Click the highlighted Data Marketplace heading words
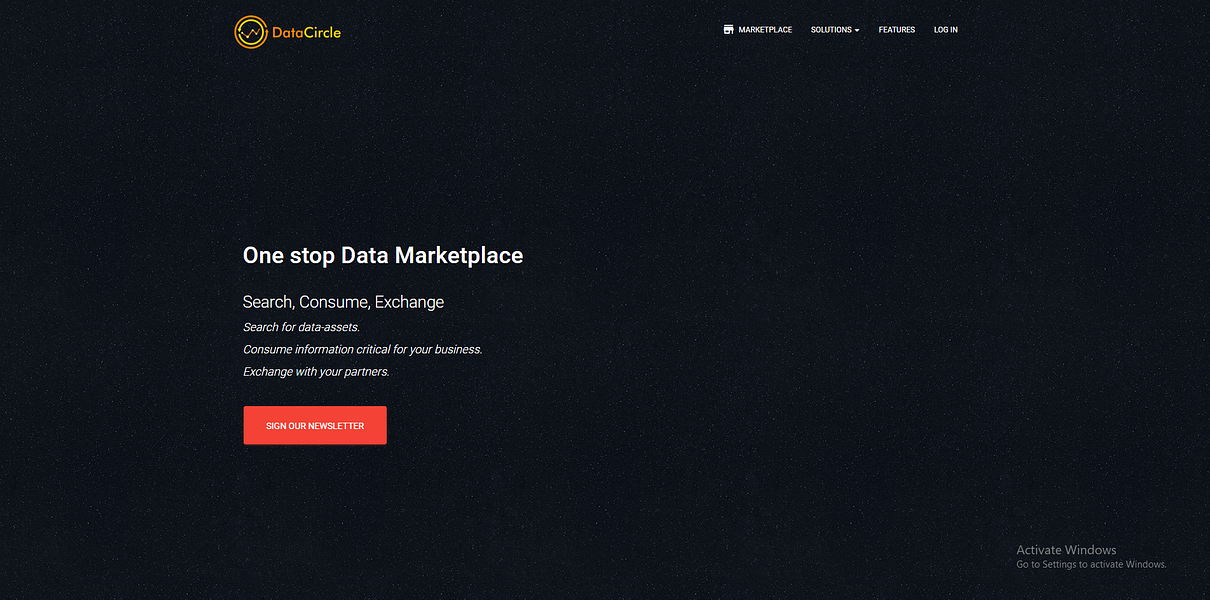 point(432,255)
